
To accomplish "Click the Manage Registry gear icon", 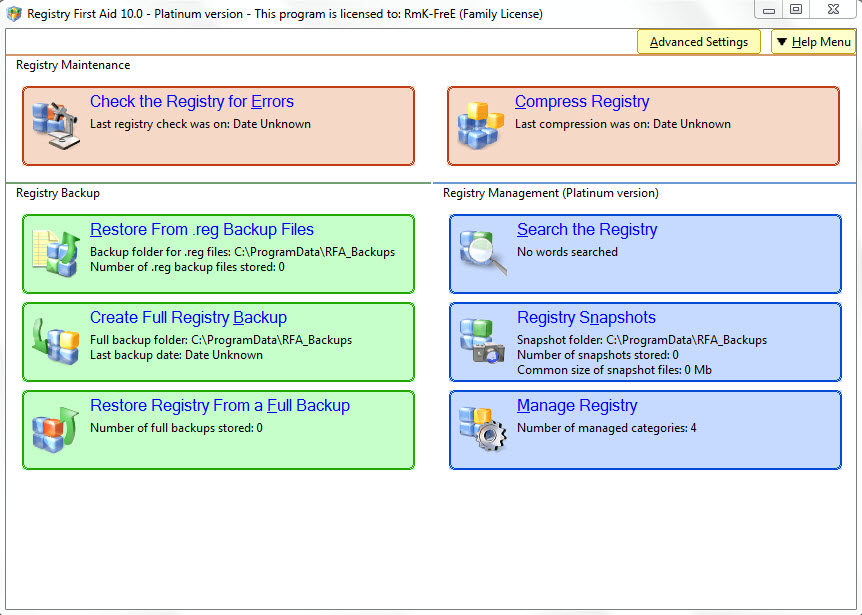I will 483,429.
